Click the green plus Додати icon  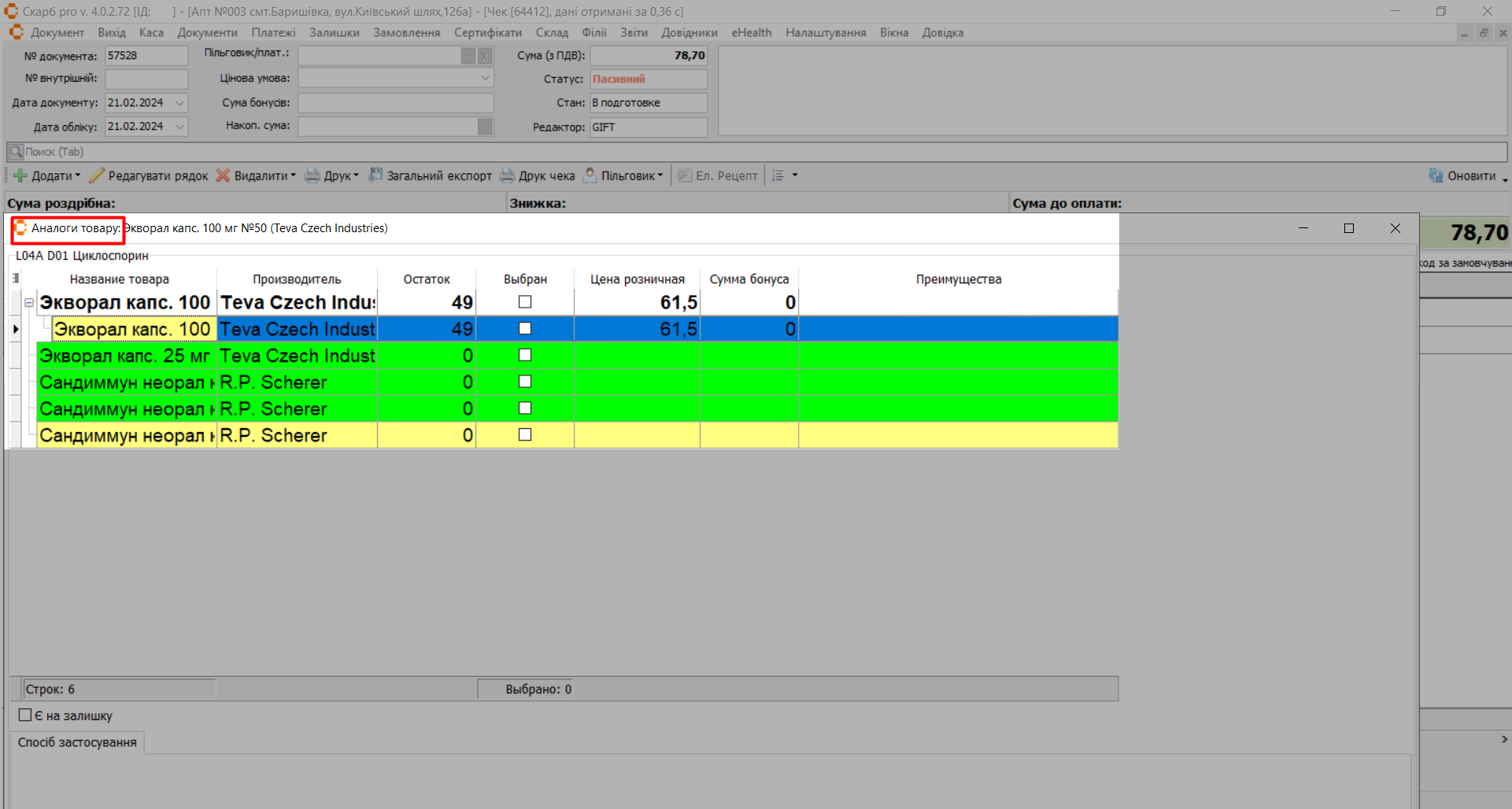pyautogui.click(x=20, y=175)
